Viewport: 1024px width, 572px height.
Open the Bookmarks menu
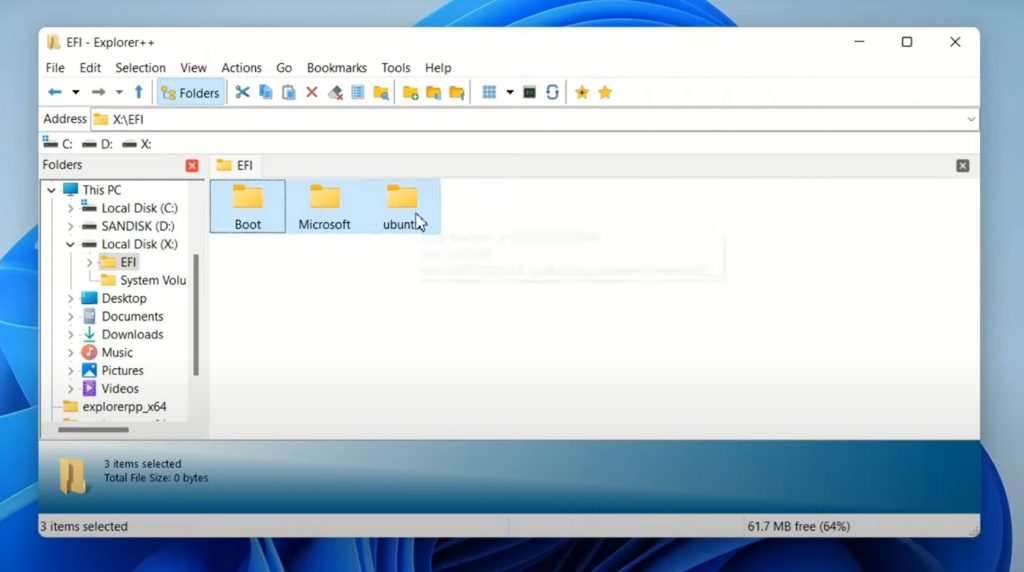(x=337, y=68)
